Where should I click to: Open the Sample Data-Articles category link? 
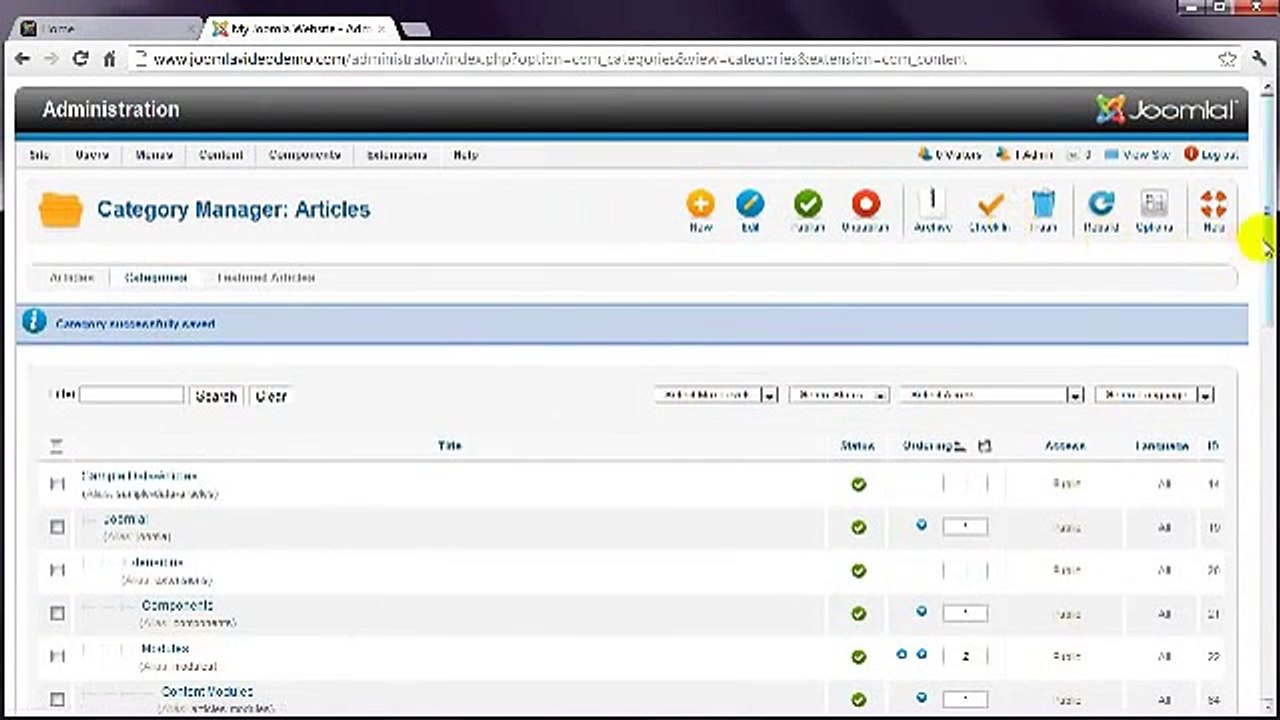tap(139, 476)
